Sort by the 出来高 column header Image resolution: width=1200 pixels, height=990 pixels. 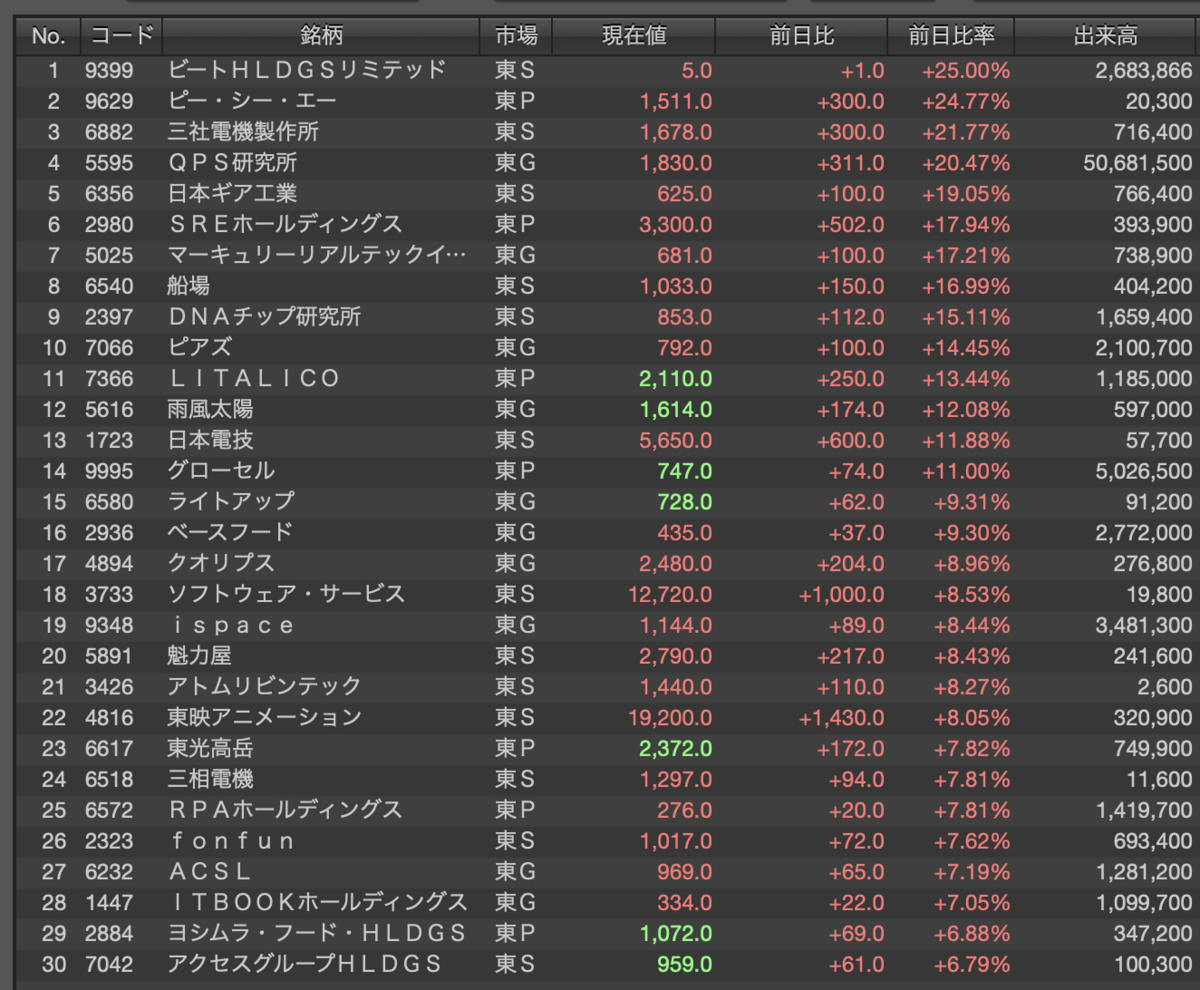[x=1106, y=37]
